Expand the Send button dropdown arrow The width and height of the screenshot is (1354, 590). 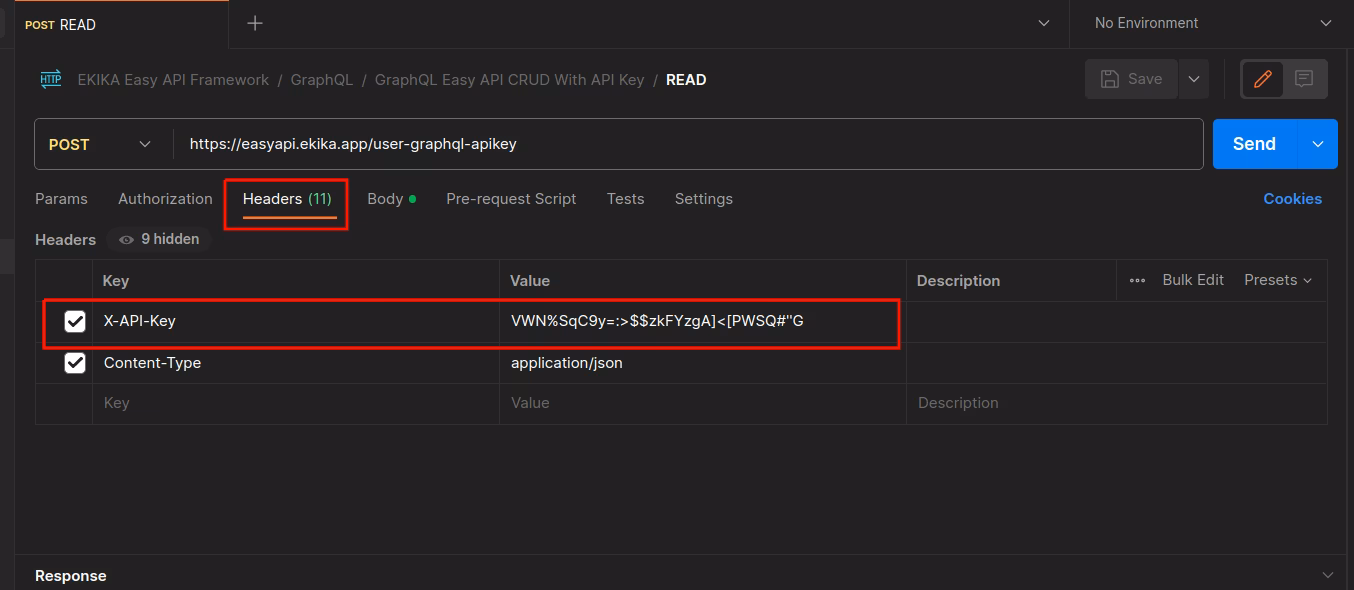[x=1318, y=144]
